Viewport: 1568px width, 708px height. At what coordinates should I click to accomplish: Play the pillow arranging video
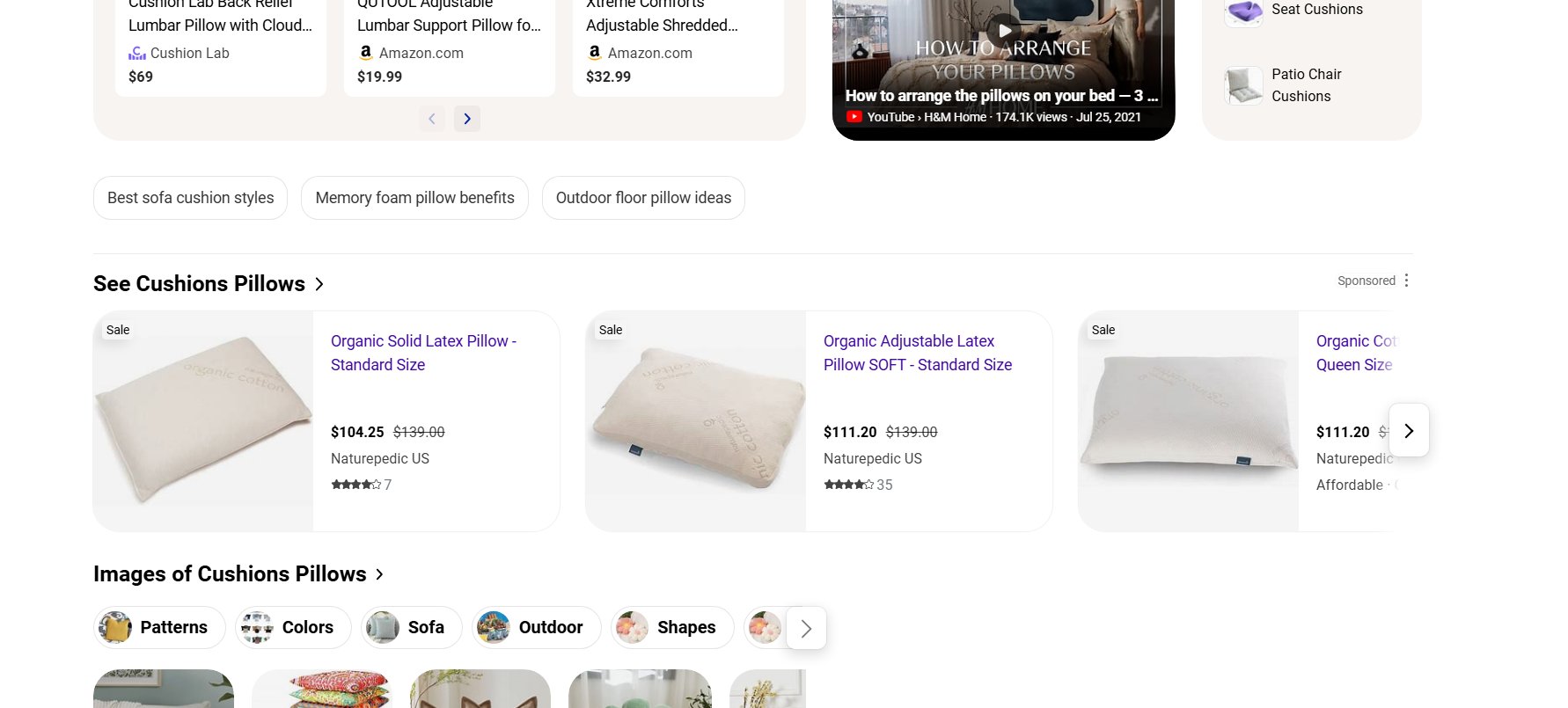coord(1004,32)
